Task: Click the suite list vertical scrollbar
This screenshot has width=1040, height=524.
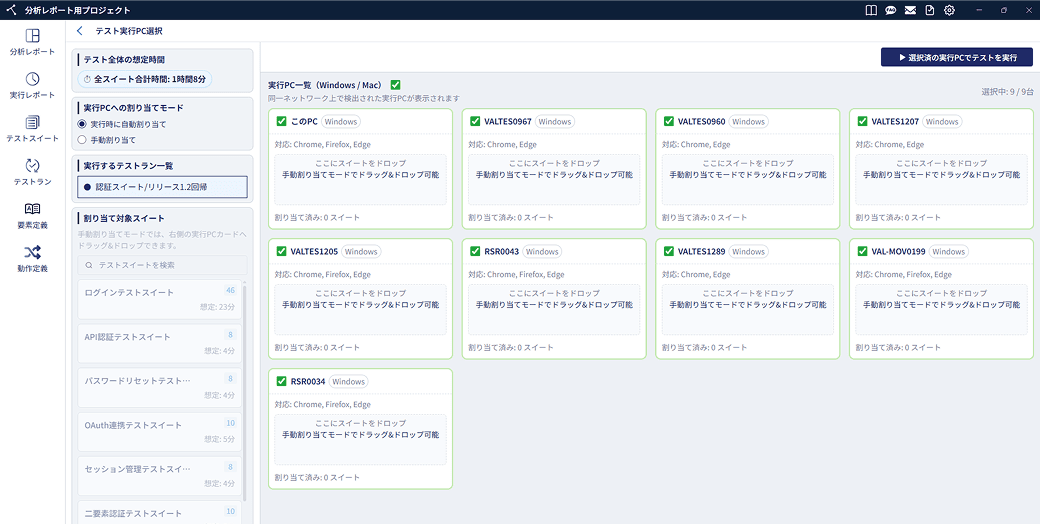Action: pyautogui.click(x=245, y=391)
